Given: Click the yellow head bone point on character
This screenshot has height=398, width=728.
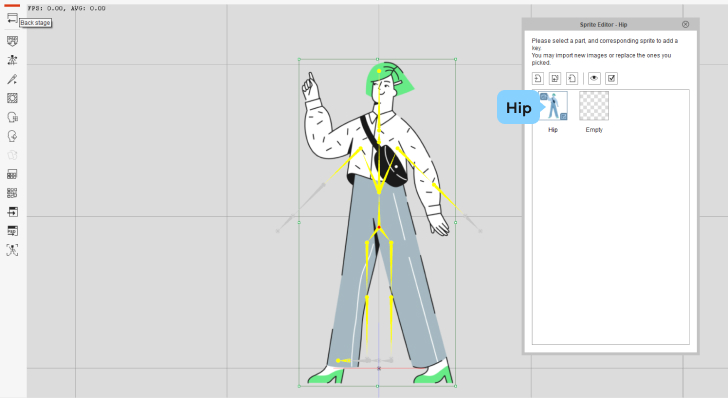Looking at the screenshot, I should coord(379,71).
